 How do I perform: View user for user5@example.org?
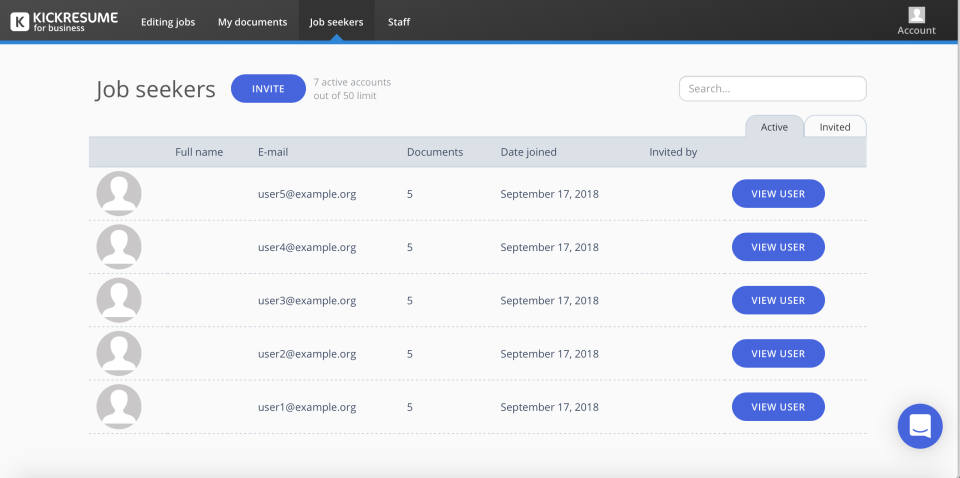point(778,194)
